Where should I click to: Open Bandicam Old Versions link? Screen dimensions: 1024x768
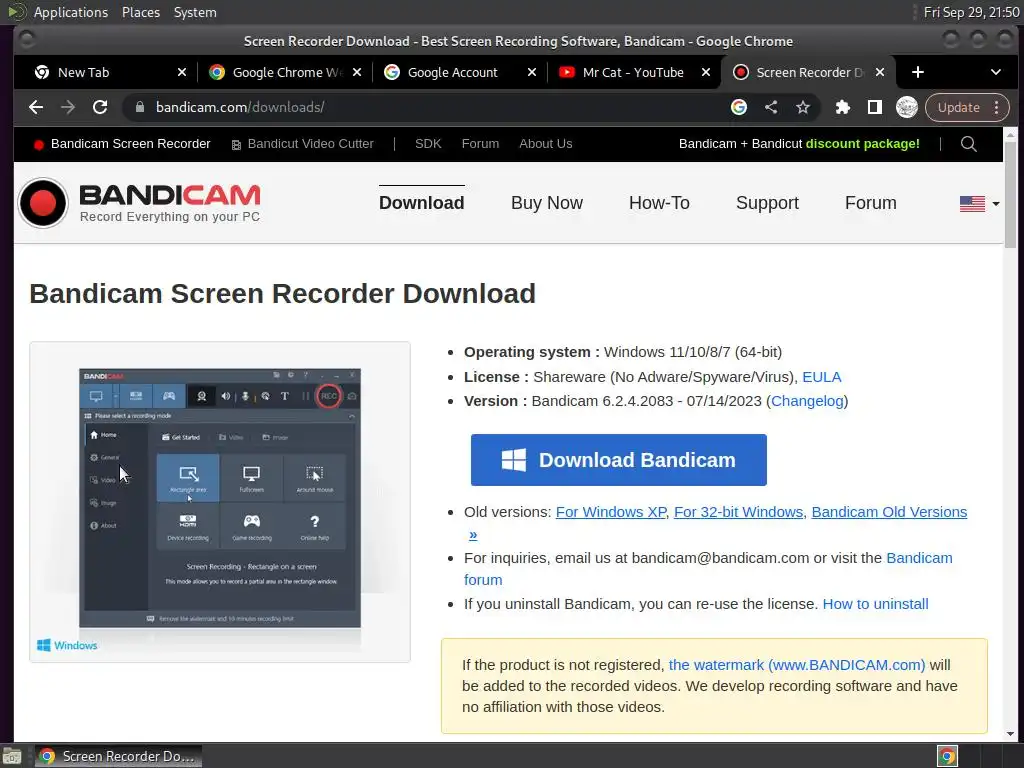point(889,512)
